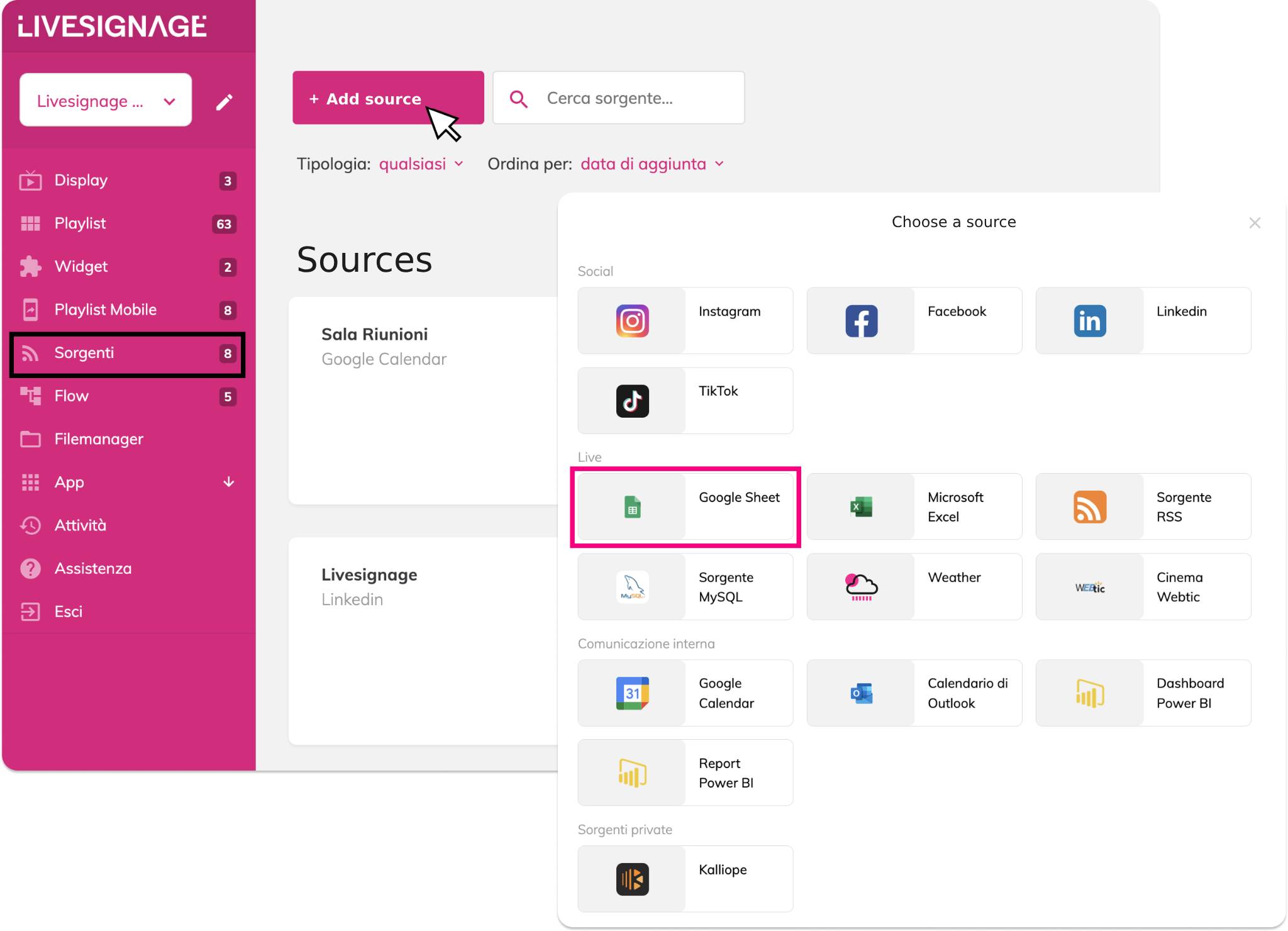Open the Tipologia qualsiasi filter dropdown

tap(421, 164)
